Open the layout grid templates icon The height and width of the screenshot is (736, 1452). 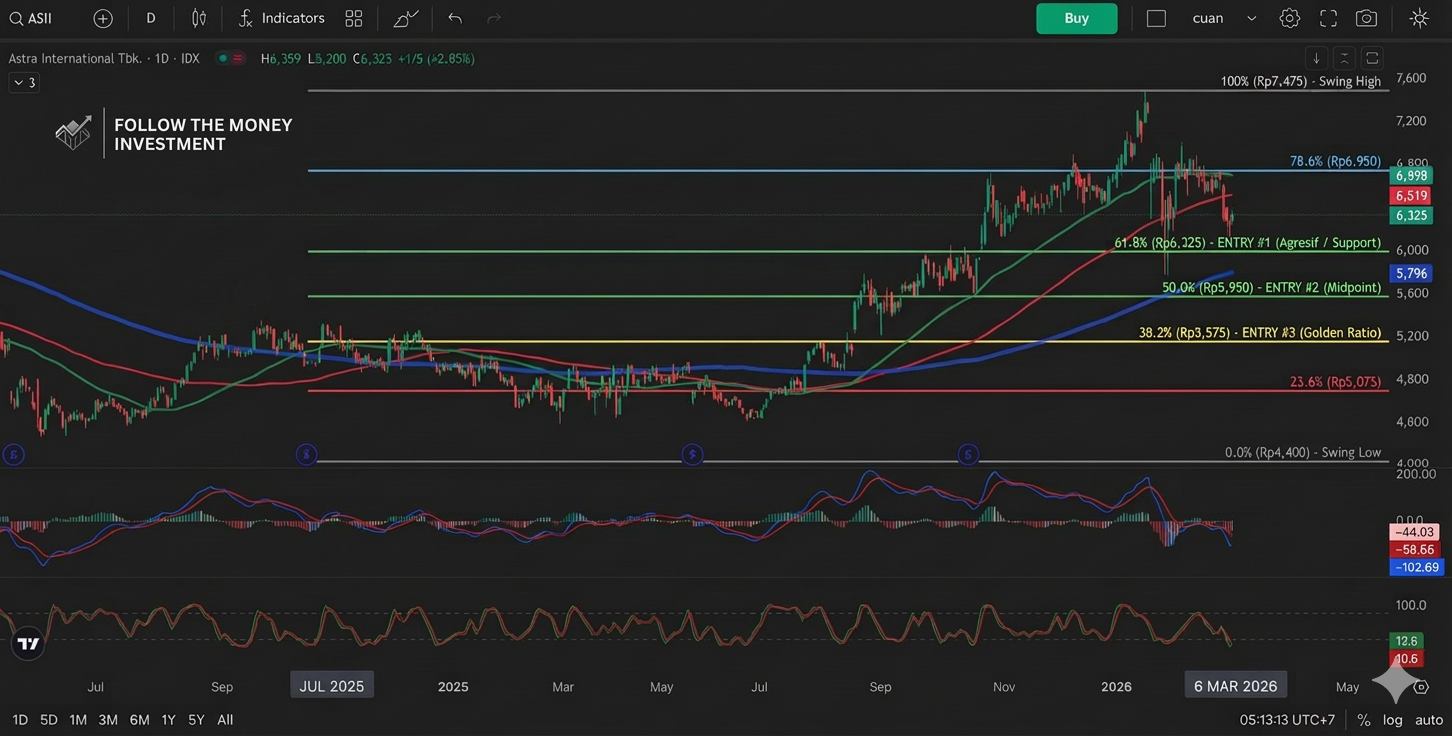click(353, 18)
